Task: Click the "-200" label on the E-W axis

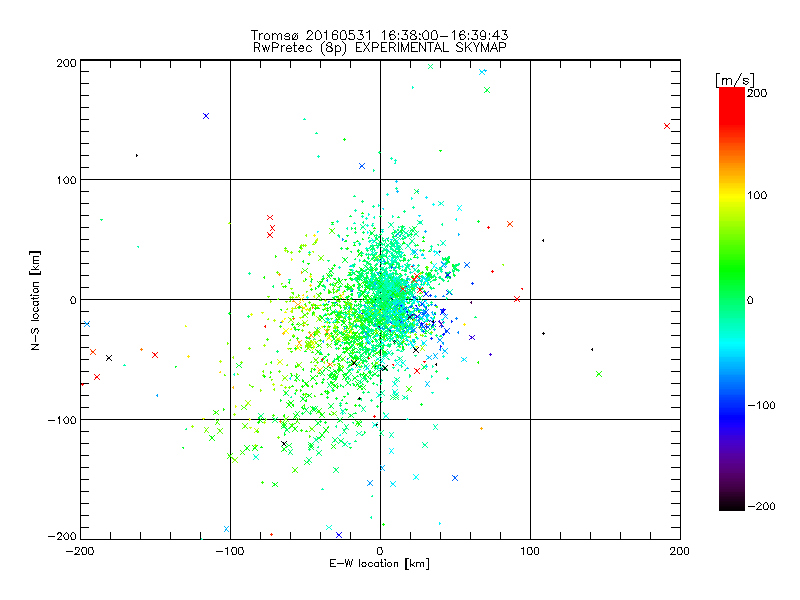Action: [x=80, y=551]
